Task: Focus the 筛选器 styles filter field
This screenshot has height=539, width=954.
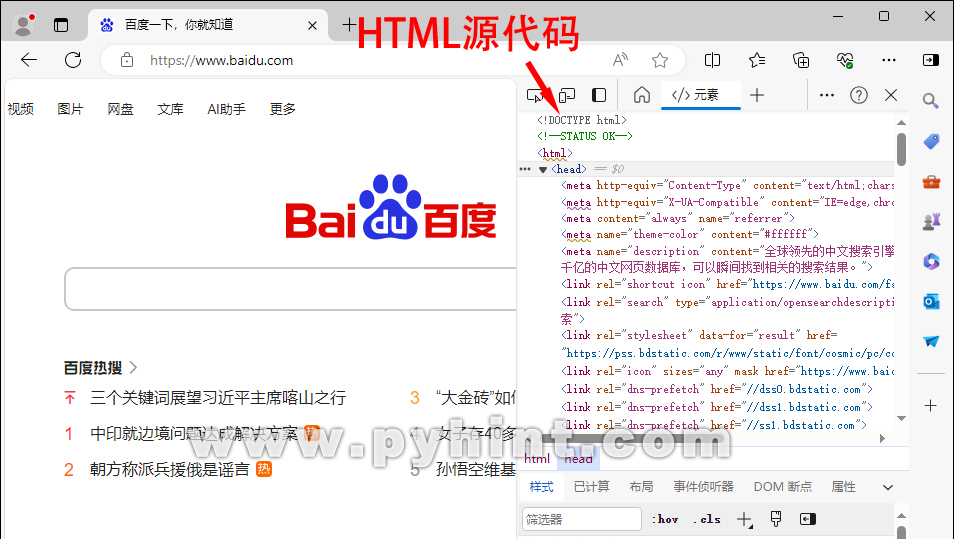Action: 582,520
